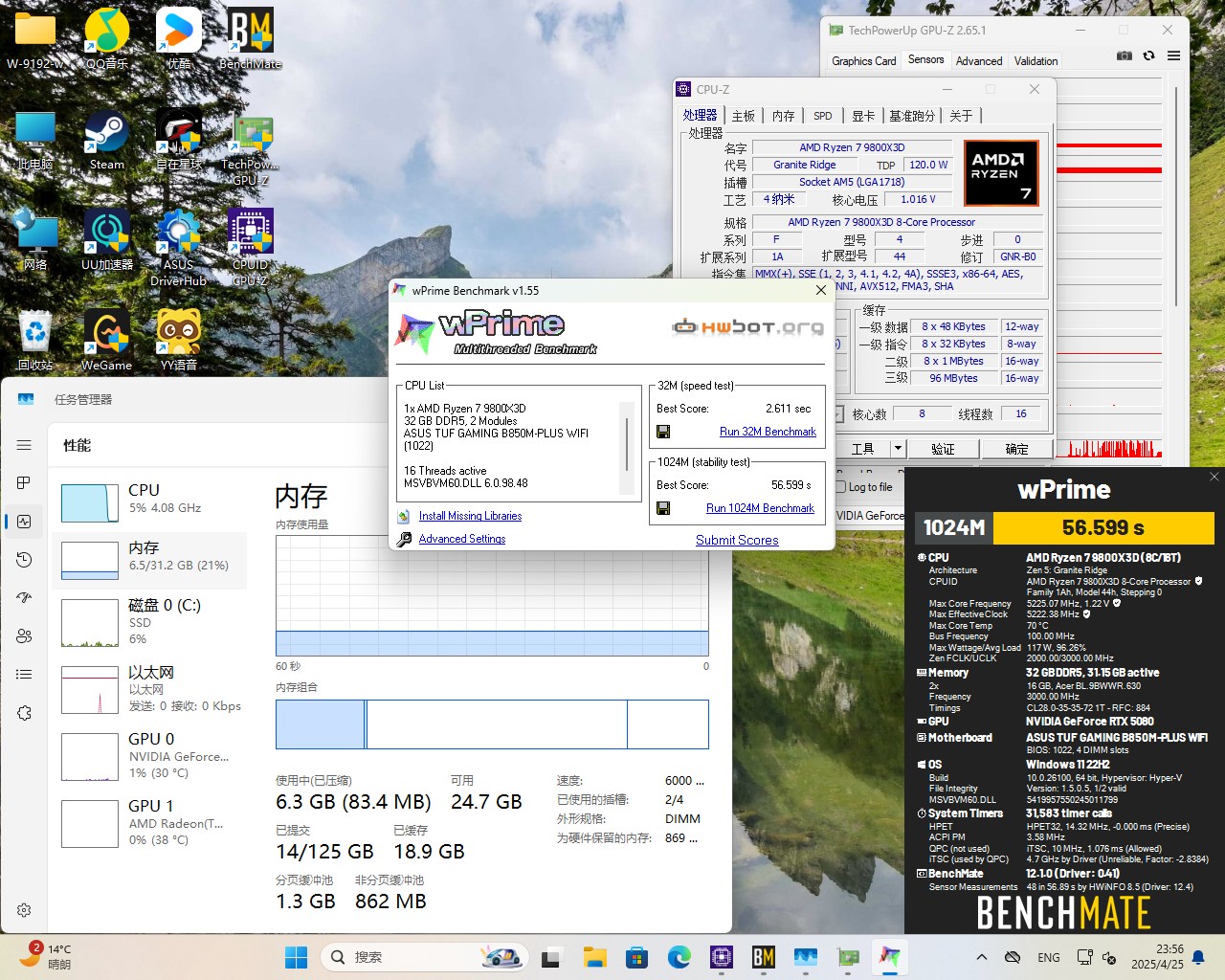Viewport: 1225px width, 980px height.
Task: Toggle GPU-Z Log to file checkbox
Action: (x=840, y=487)
